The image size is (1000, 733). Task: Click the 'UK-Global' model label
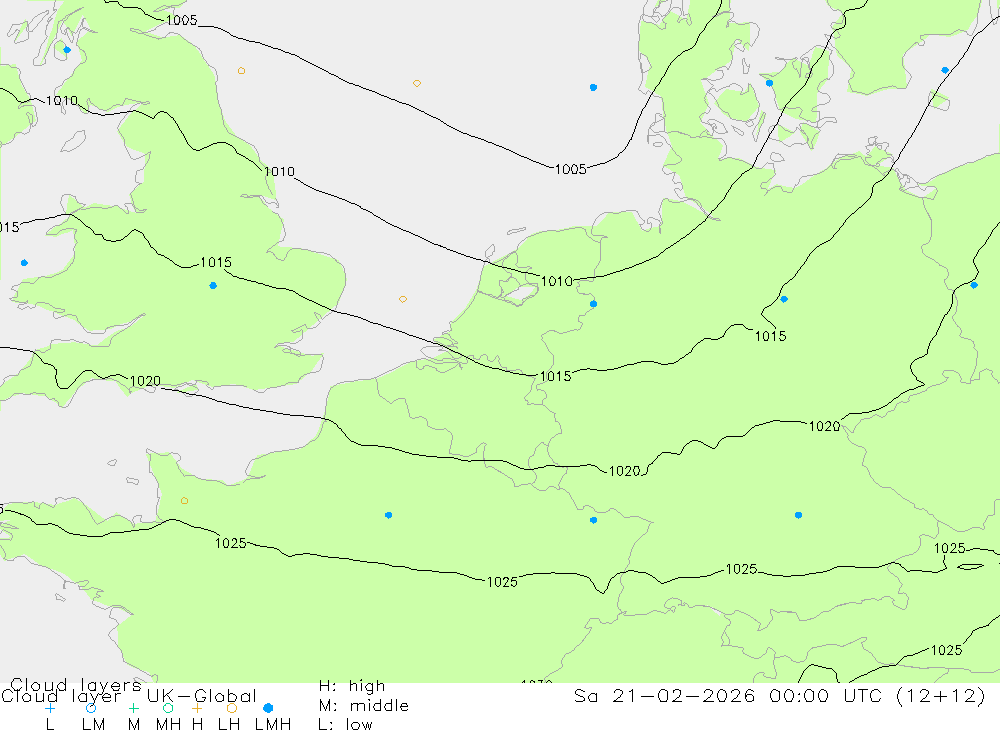(202, 696)
